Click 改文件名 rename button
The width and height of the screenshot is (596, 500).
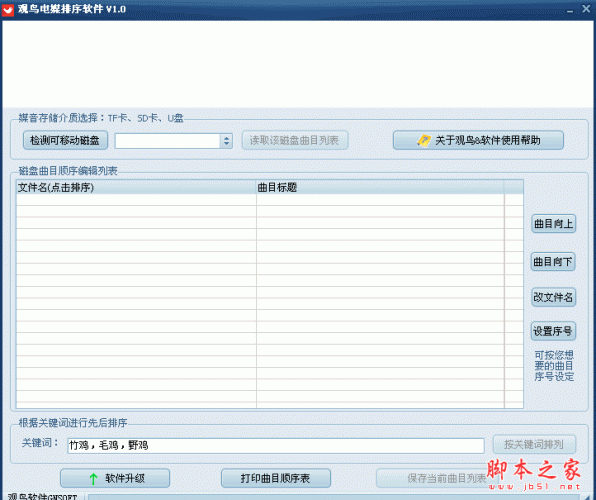(553, 297)
